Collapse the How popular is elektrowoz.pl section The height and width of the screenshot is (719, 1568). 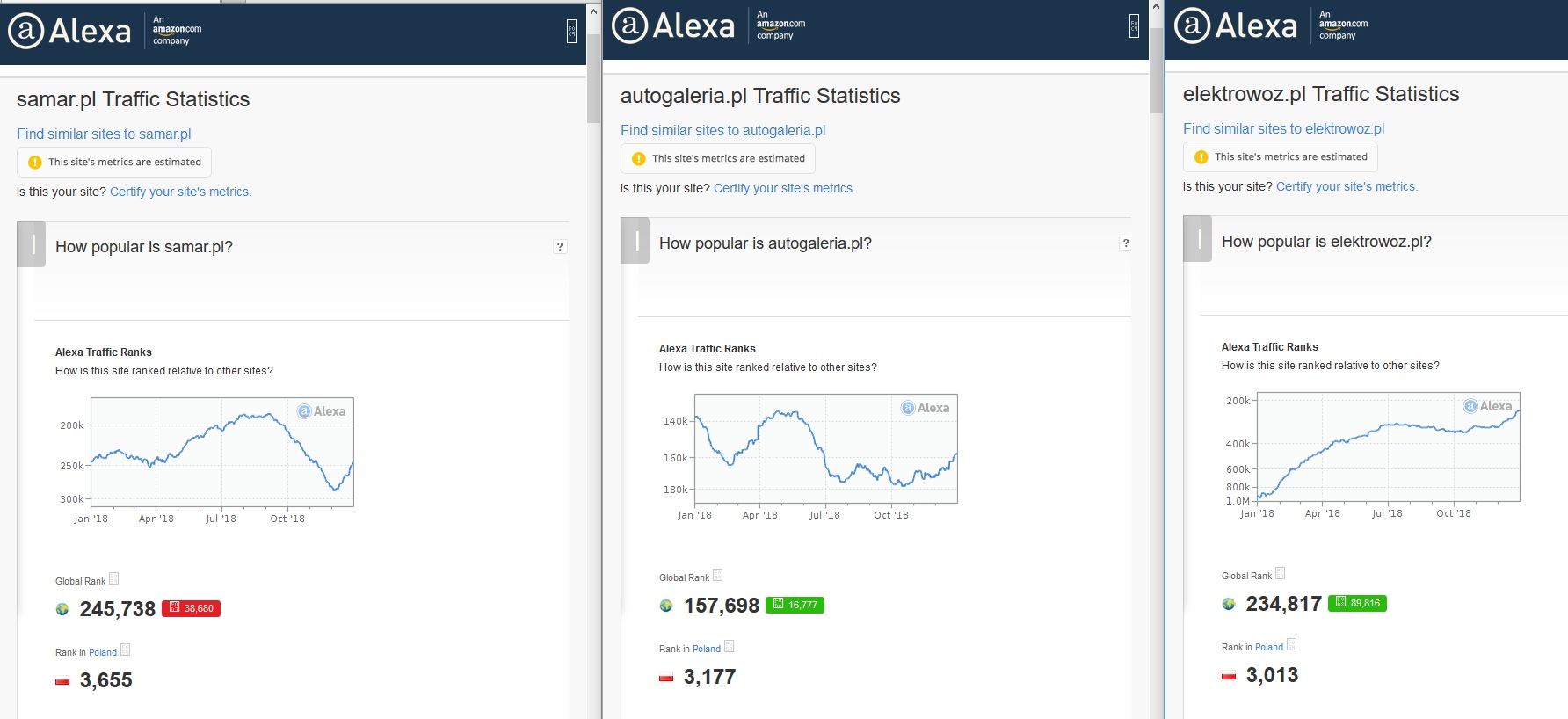(x=1198, y=239)
